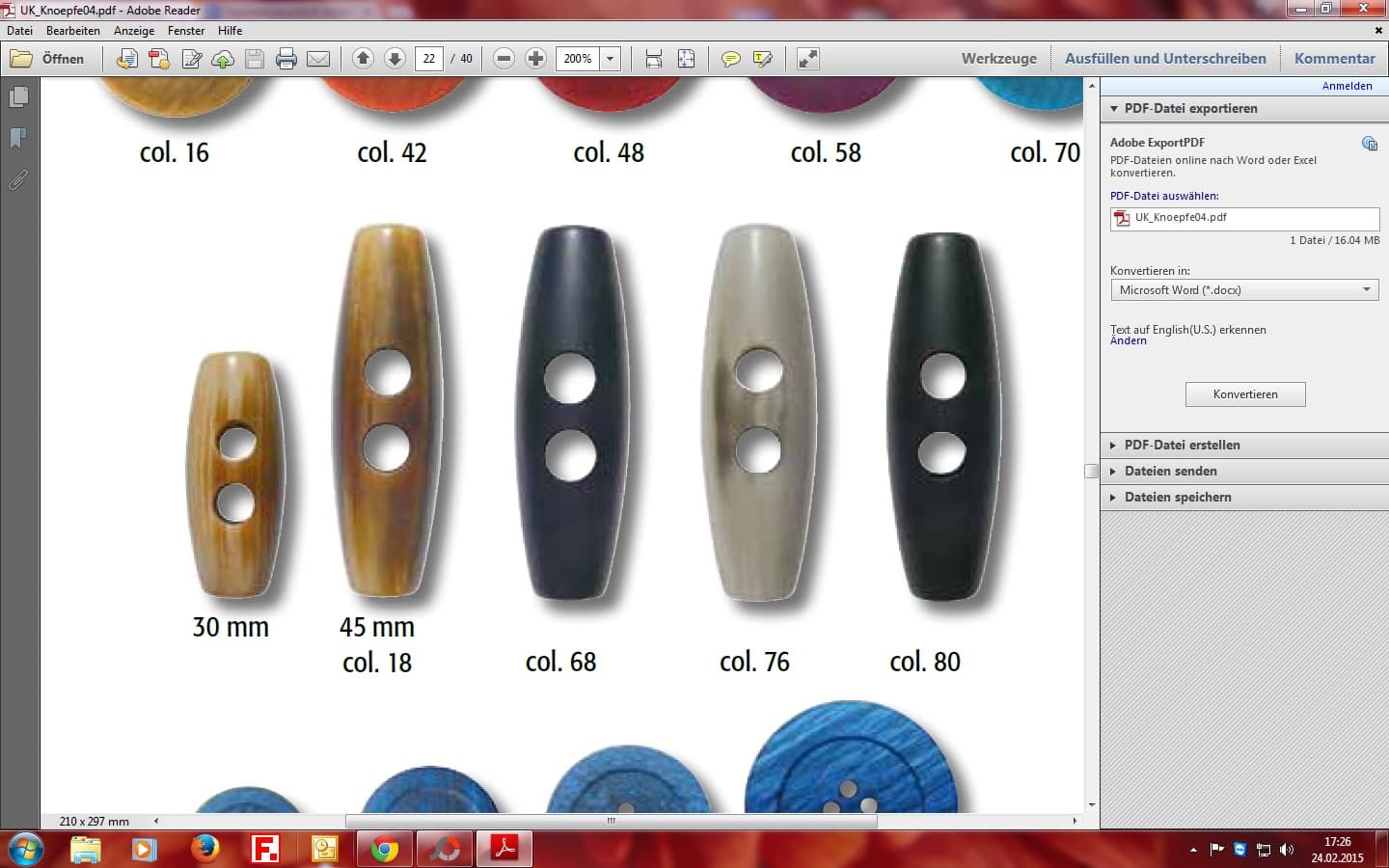Click the convert file to PDF icon

tap(126, 59)
